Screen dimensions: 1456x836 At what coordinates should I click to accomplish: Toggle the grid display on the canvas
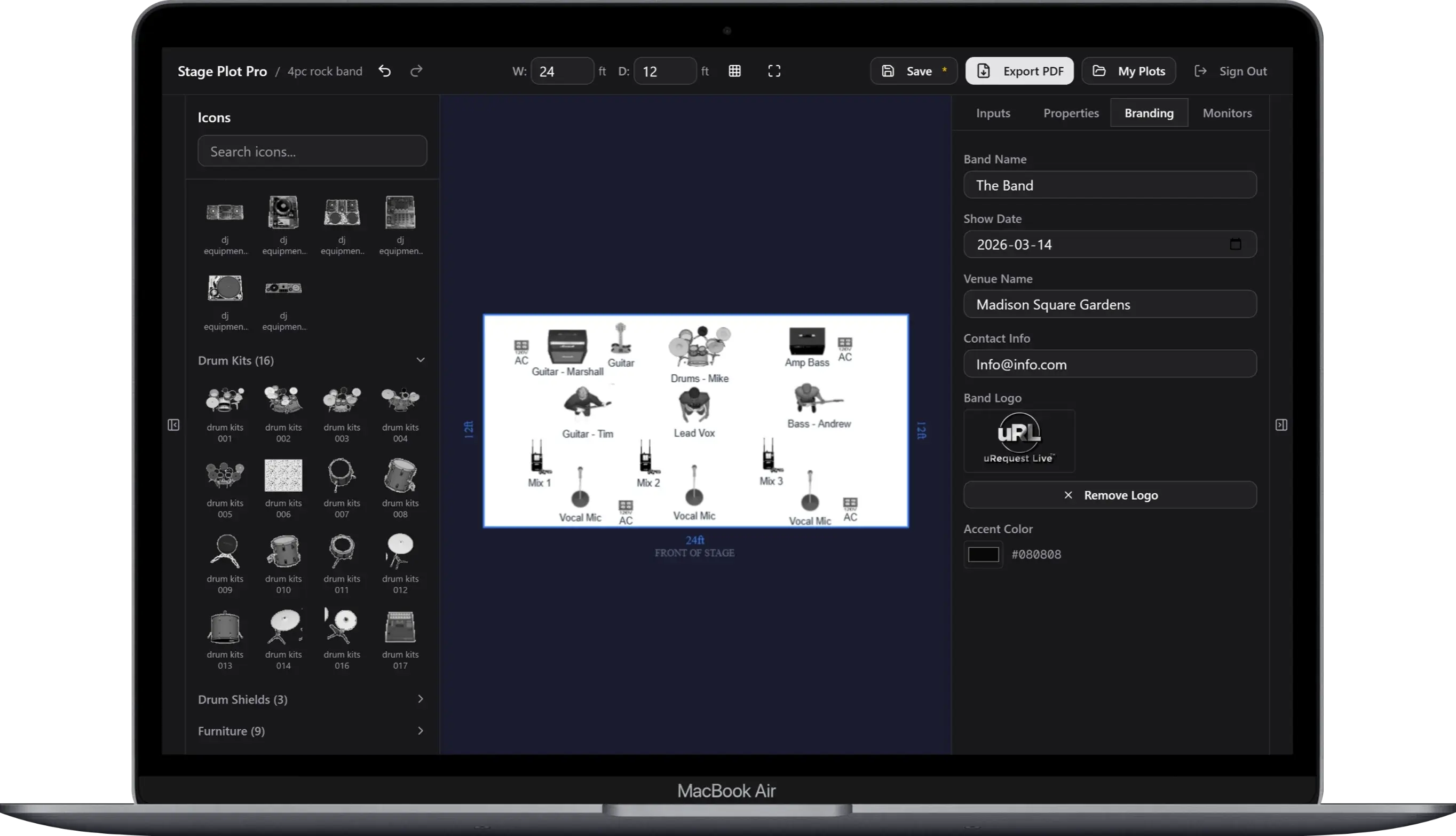click(734, 70)
